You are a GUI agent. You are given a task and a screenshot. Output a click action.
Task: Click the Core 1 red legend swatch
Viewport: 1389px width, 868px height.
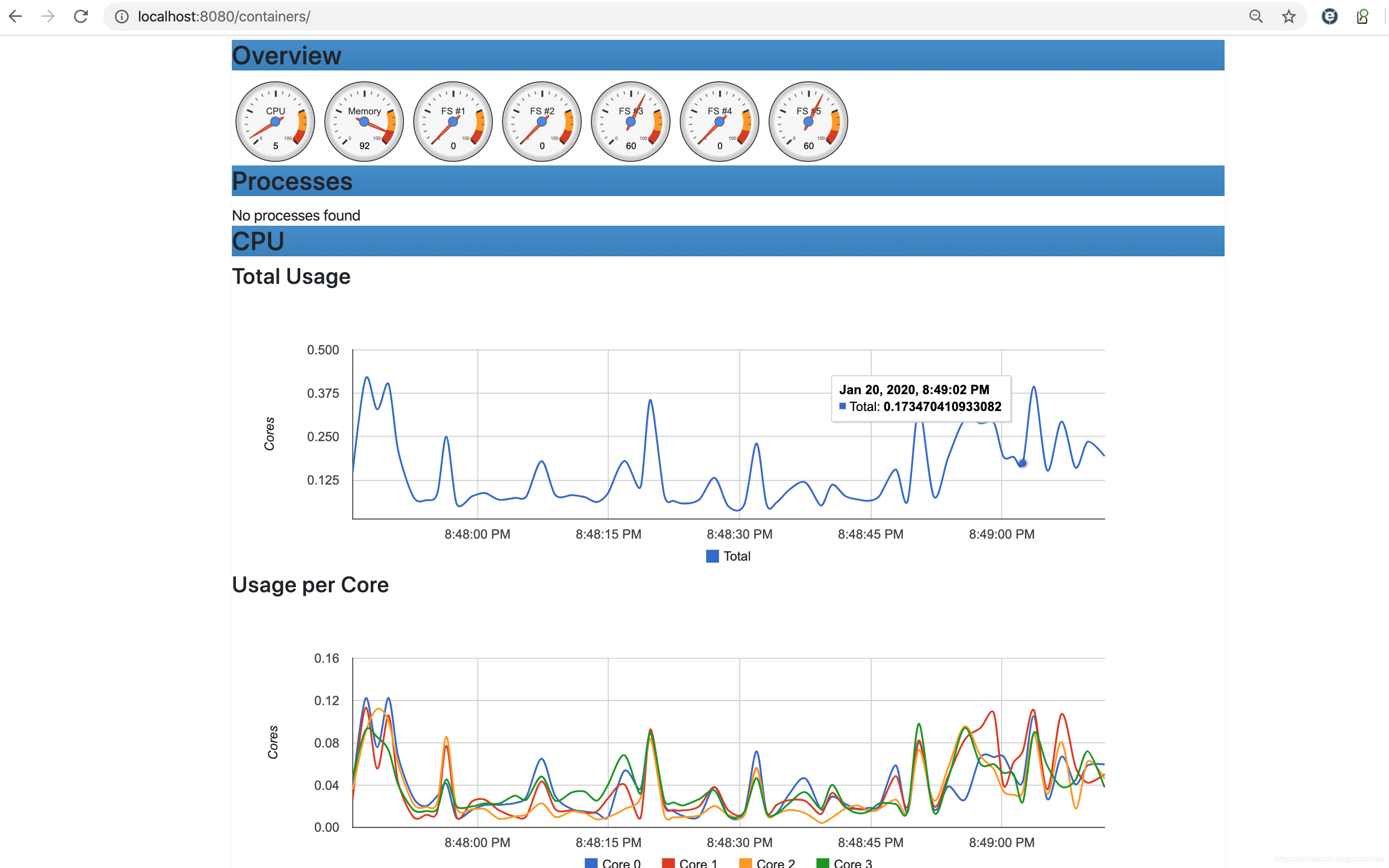(668, 863)
